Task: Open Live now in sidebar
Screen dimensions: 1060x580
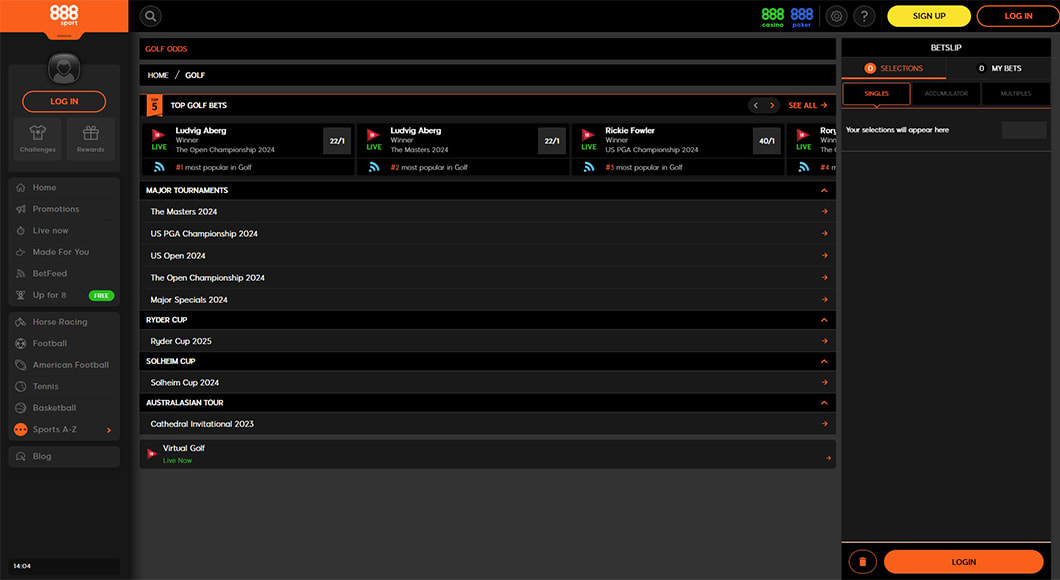Action: tap(64, 231)
